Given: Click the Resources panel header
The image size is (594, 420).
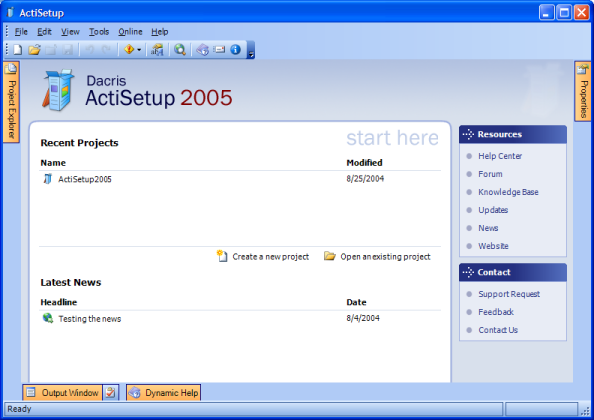Looking at the screenshot, I should tap(513, 134).
